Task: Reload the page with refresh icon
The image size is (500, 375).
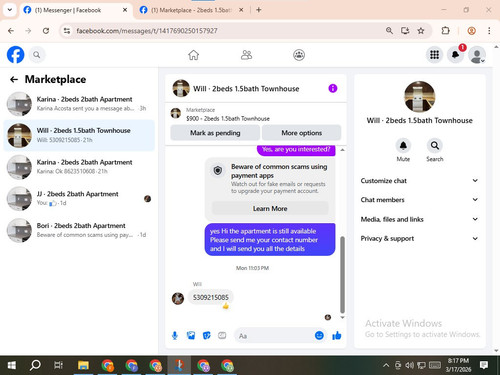Action: click(x=46, y=31)
